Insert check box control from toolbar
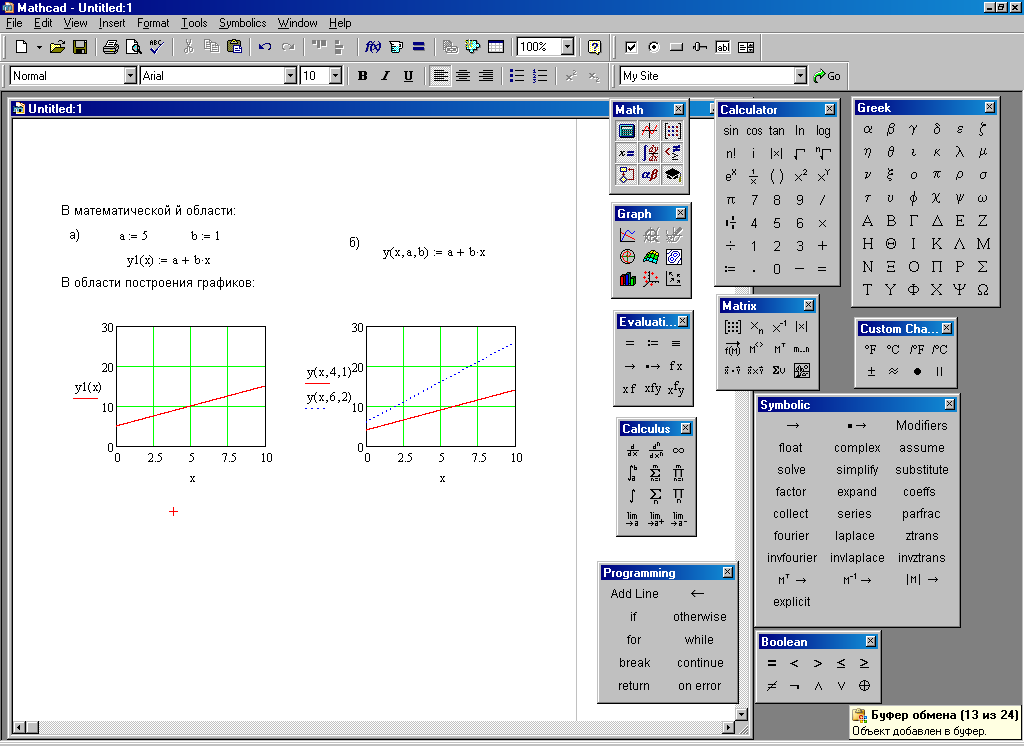This screenshot has height=746, width=1024. 631,47
